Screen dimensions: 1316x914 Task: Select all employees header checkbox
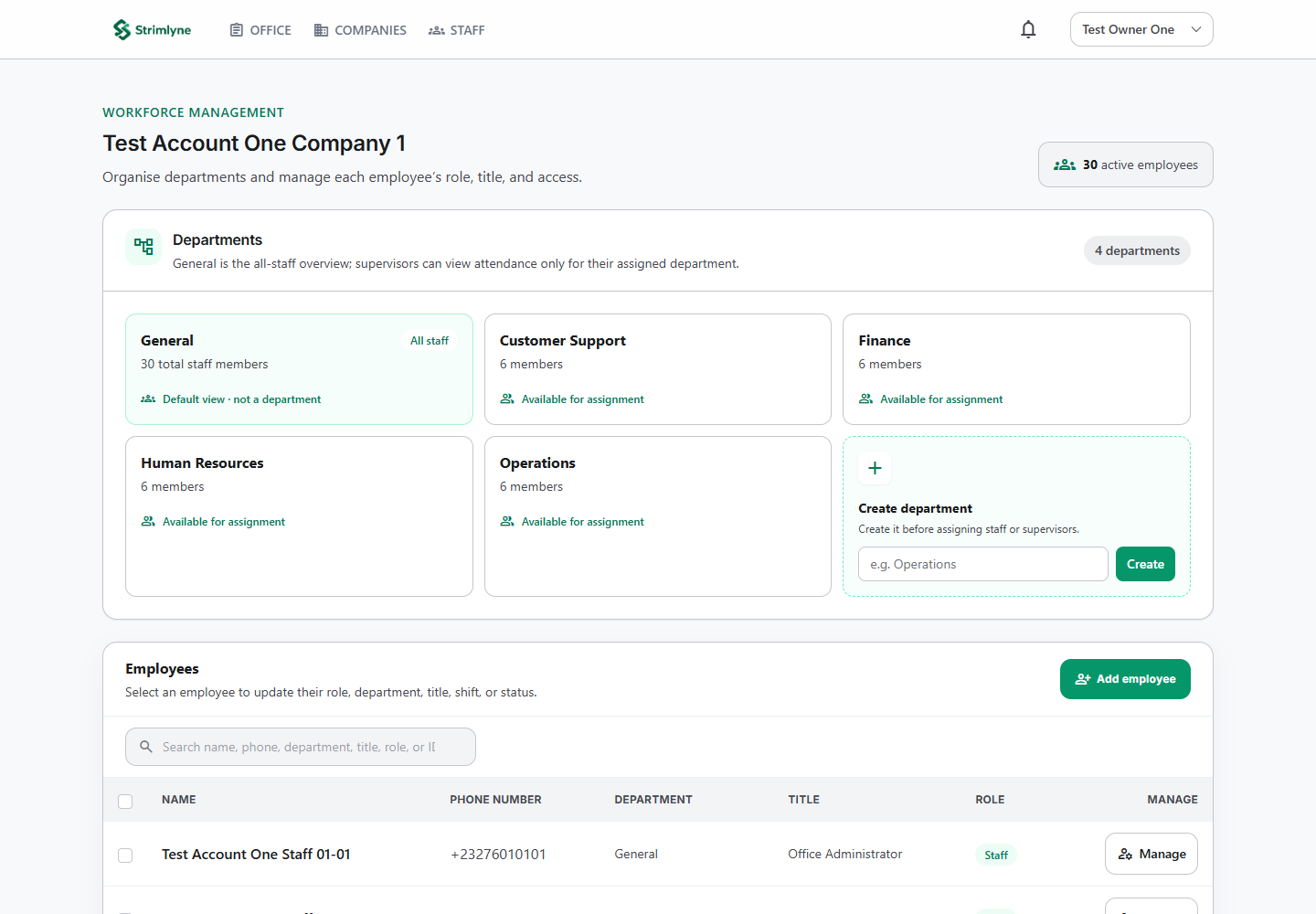point(125,802)
